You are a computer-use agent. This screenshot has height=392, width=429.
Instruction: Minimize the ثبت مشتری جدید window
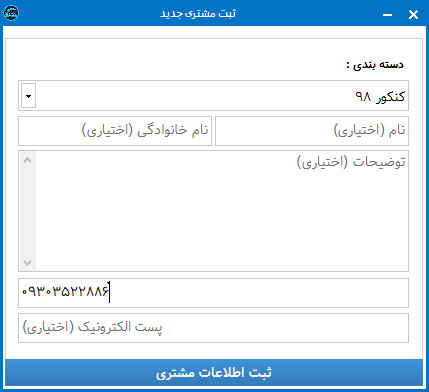click(387, 15)
